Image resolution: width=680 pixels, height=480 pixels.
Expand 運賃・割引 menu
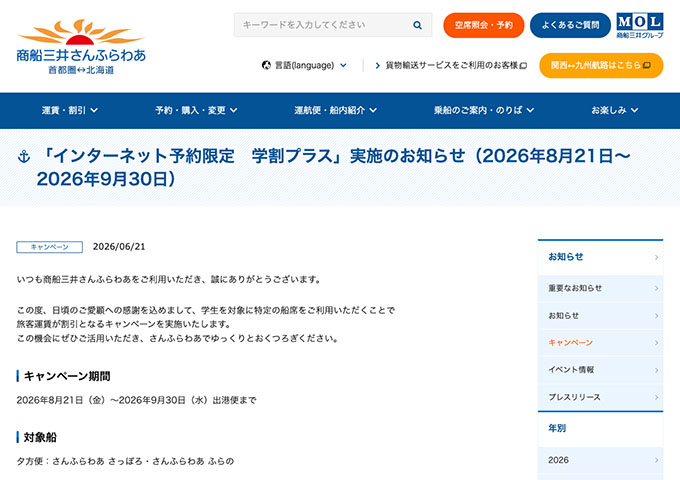pyautogui.click(x=70, y=110)
